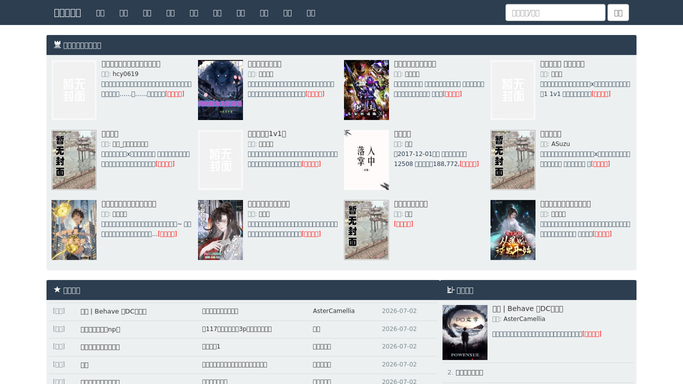Open the golden boy in city book cover

[x=74, y=230]
